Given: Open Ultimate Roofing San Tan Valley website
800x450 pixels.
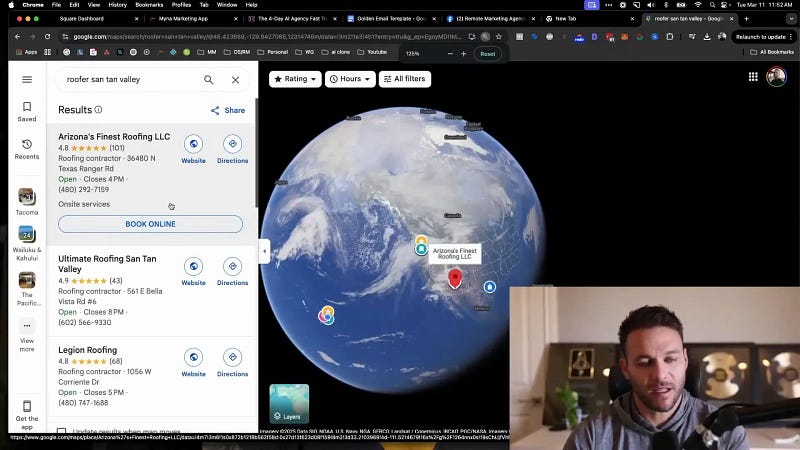Looking at the screenshot, I should (x=193, y=272).
